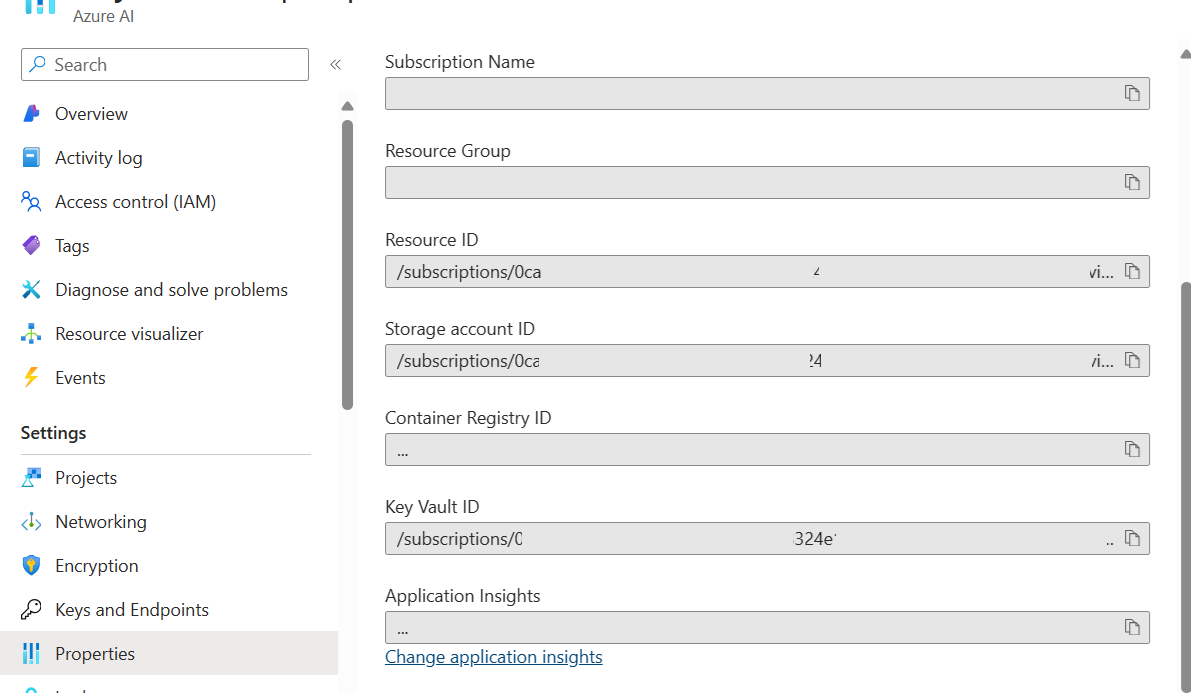Screen dimensions: 1191x693
Task: Click the Tags icon
Action: point(33,245)
